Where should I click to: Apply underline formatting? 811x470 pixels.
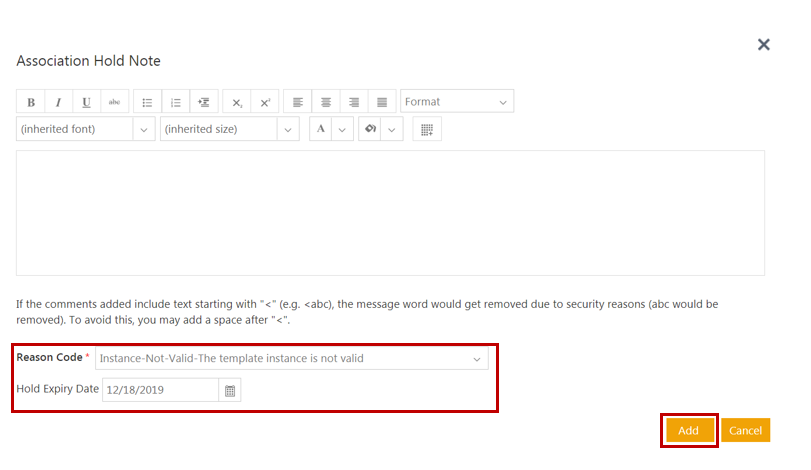[x=86, y=102]
